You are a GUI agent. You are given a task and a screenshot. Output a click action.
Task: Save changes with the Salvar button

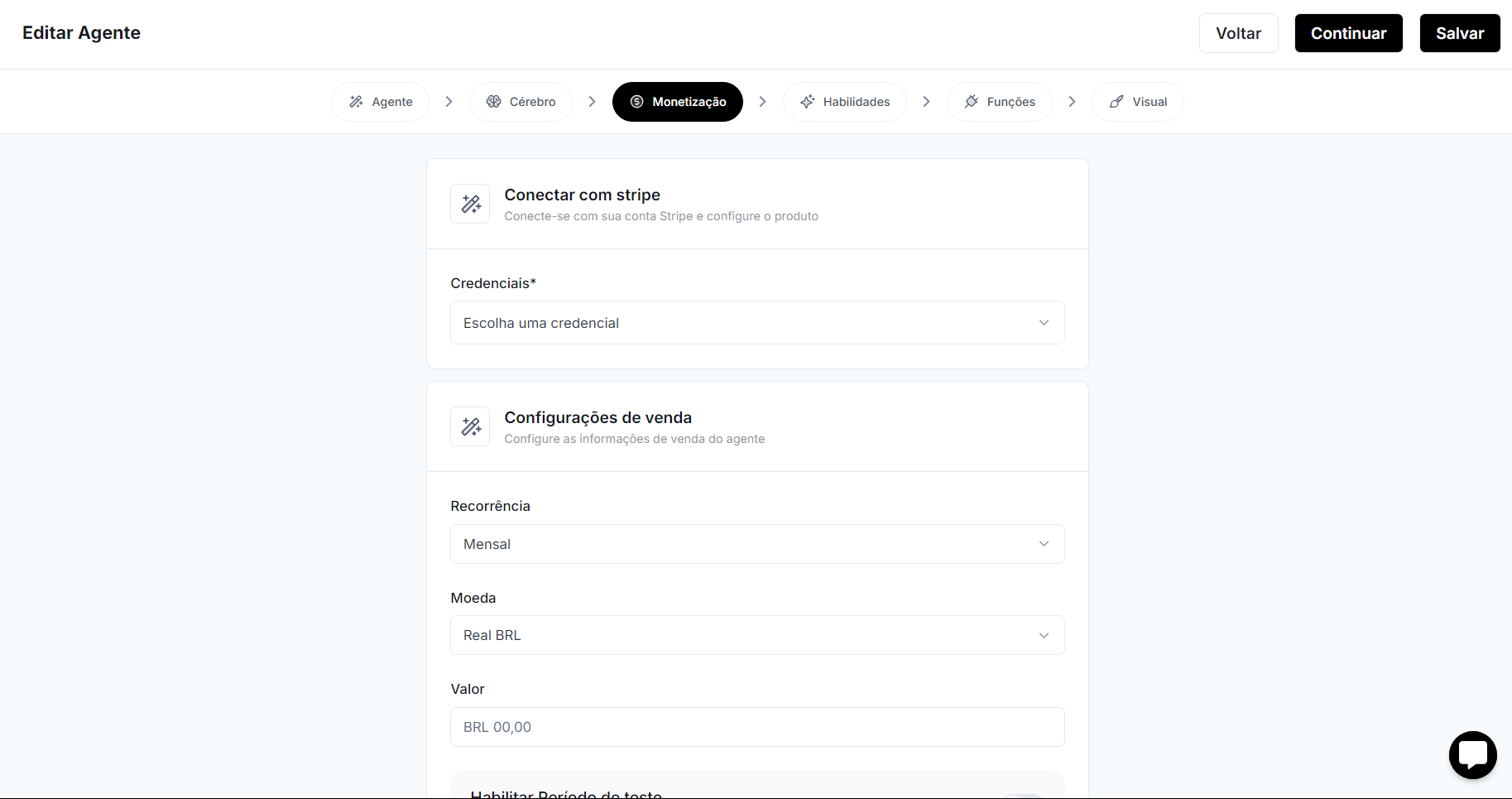coord(1459,33)
